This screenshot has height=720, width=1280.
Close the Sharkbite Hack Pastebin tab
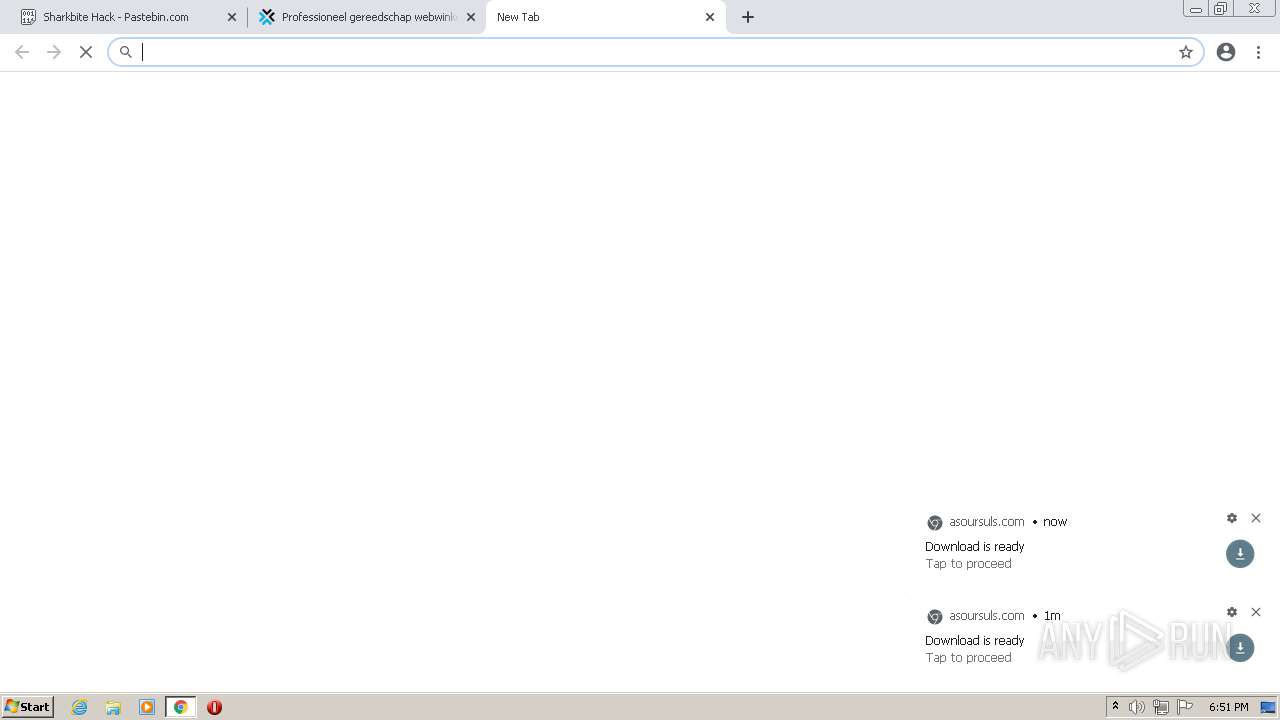pos(232,17)
